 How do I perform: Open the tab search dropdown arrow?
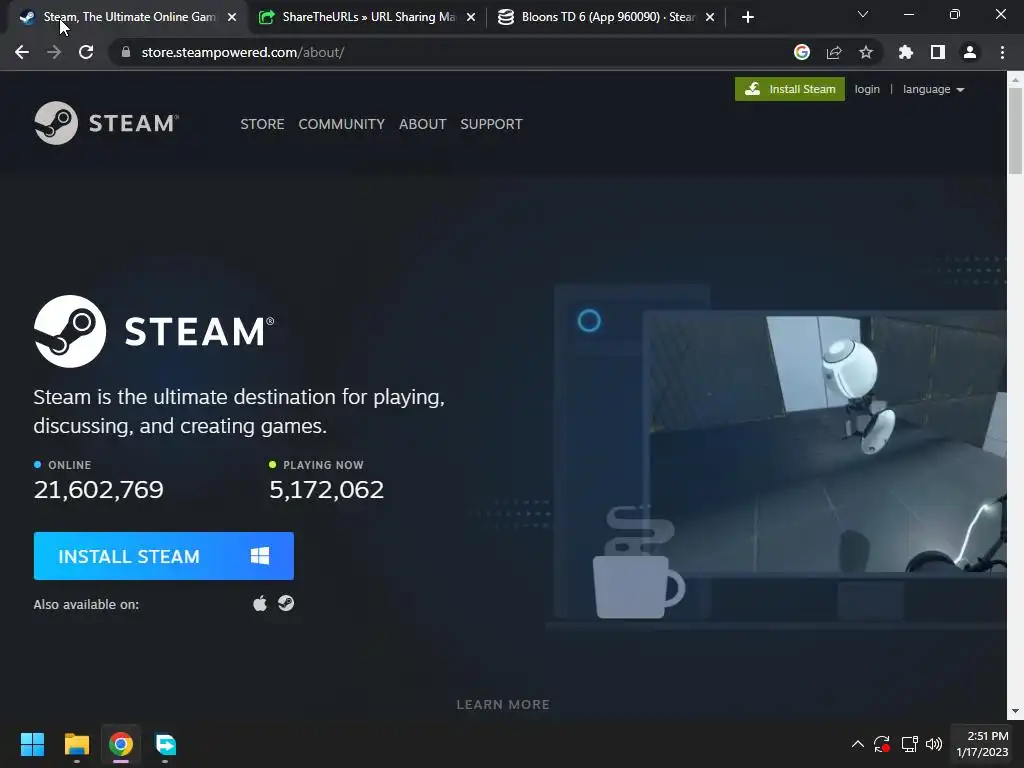[x=863, y=14]
